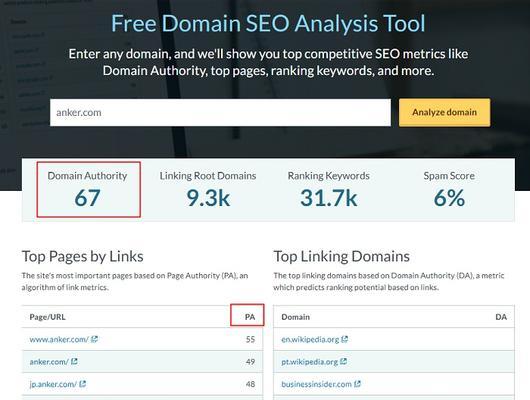The width and height of the screenshot is (530, 400).
Task: Open external link icon beside pt.wikipedia.org
Action: [x=343, y=361]
